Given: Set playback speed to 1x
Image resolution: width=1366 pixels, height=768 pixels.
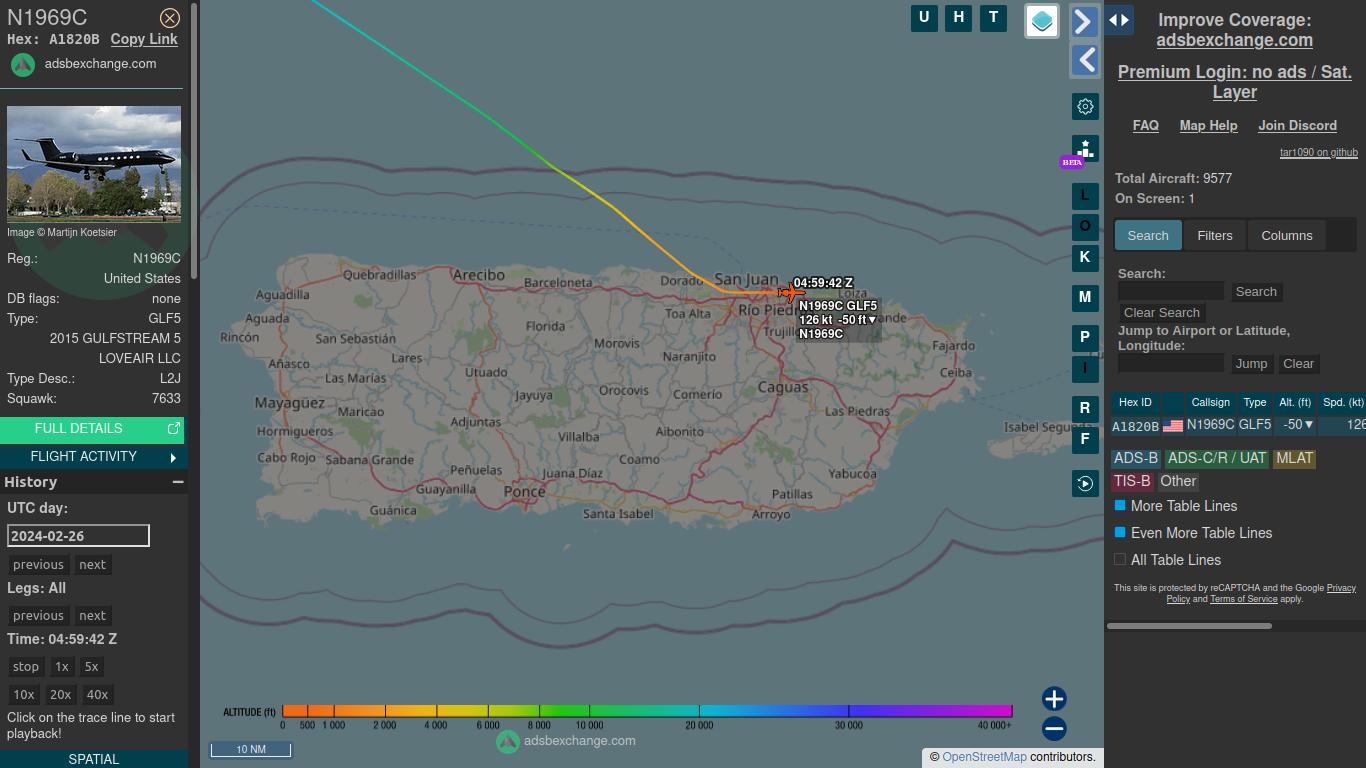Looking at the screenshot, I should (62, 667).
